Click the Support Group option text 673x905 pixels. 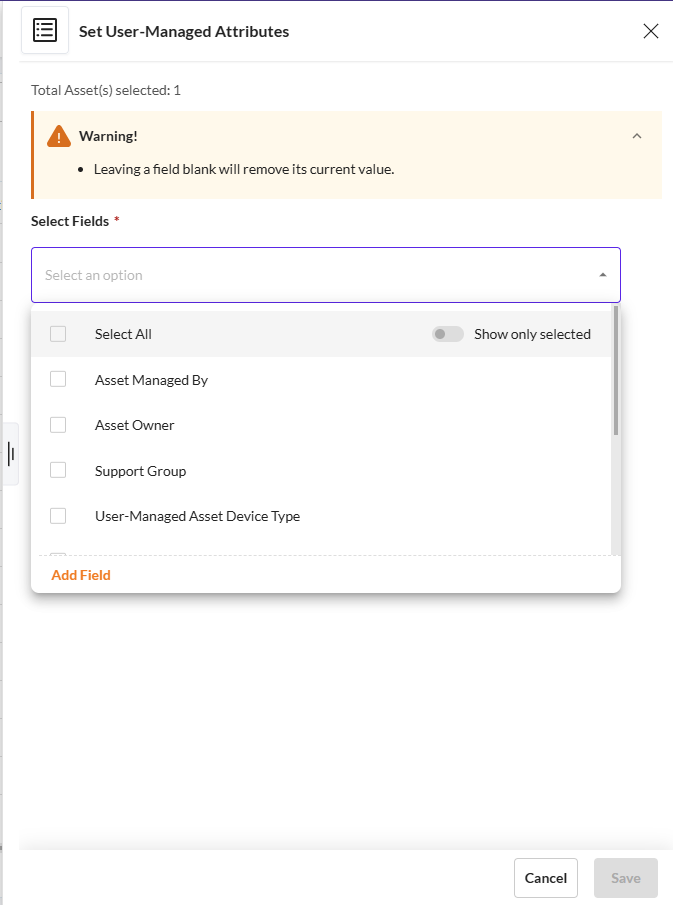(140, 471)
